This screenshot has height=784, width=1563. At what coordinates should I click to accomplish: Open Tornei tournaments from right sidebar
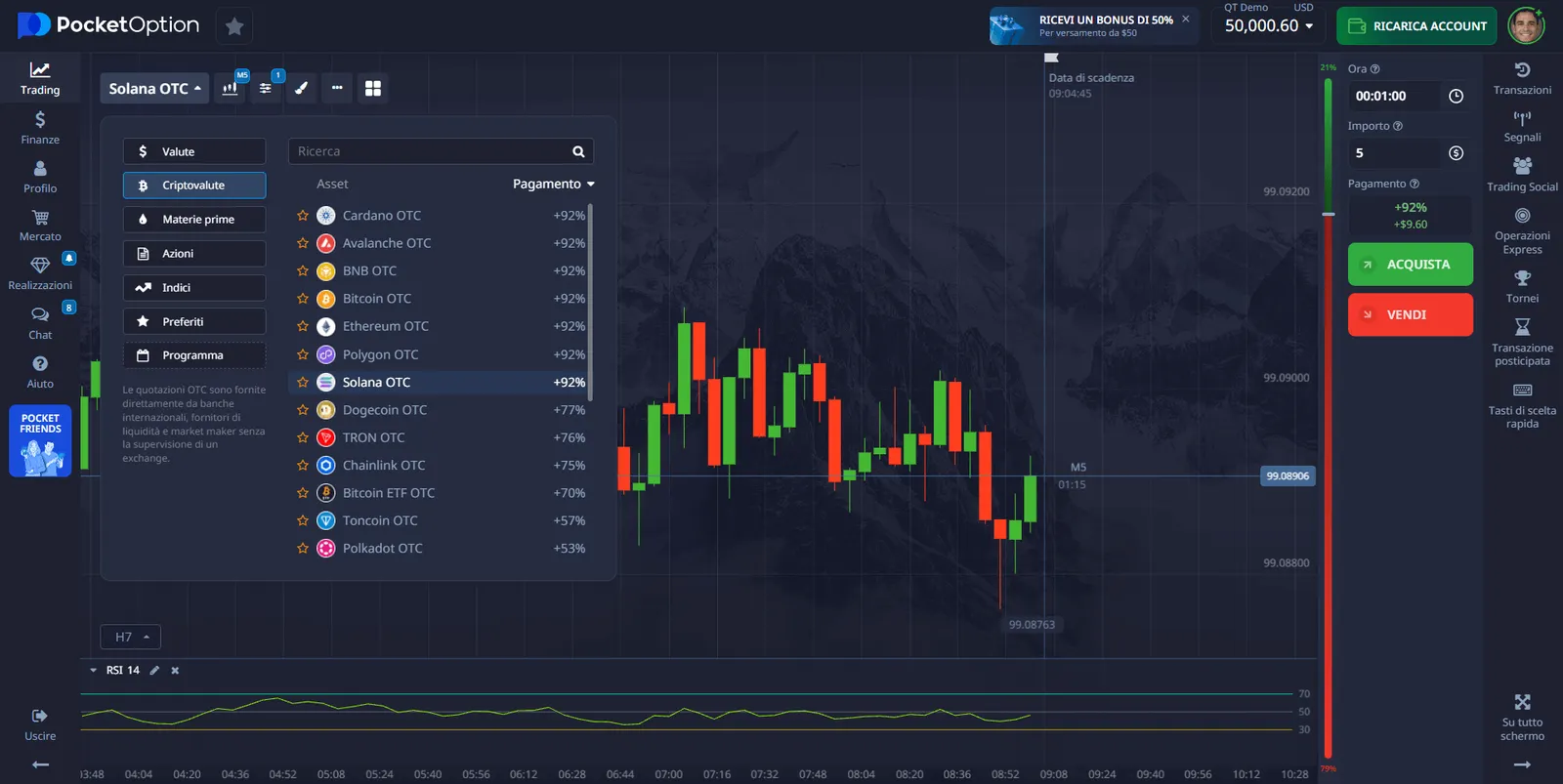tap(1521, 287)
